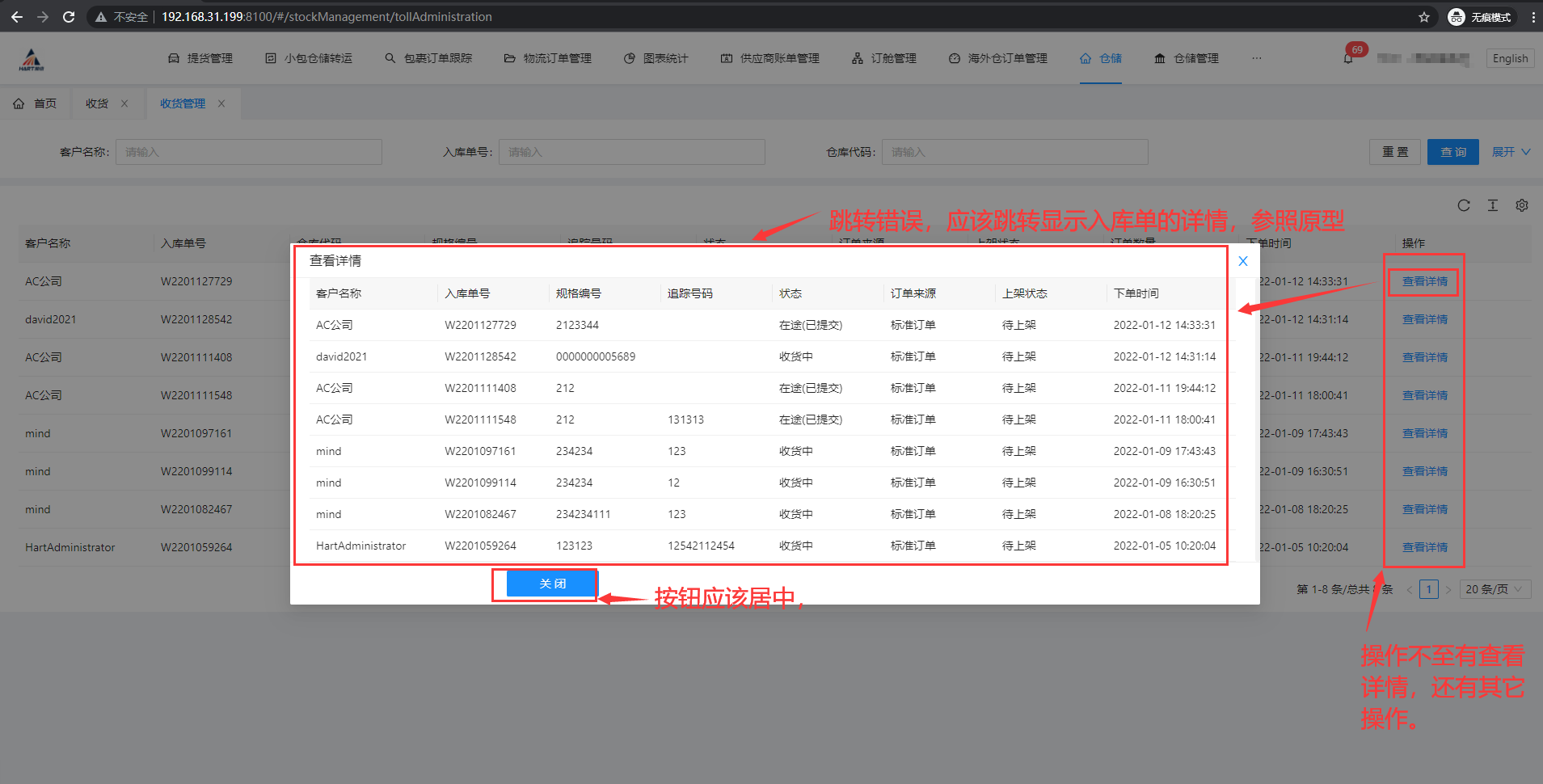Click the column height density icon
The width and height of the screenshot is (1543, 784).
point(1492,205)
